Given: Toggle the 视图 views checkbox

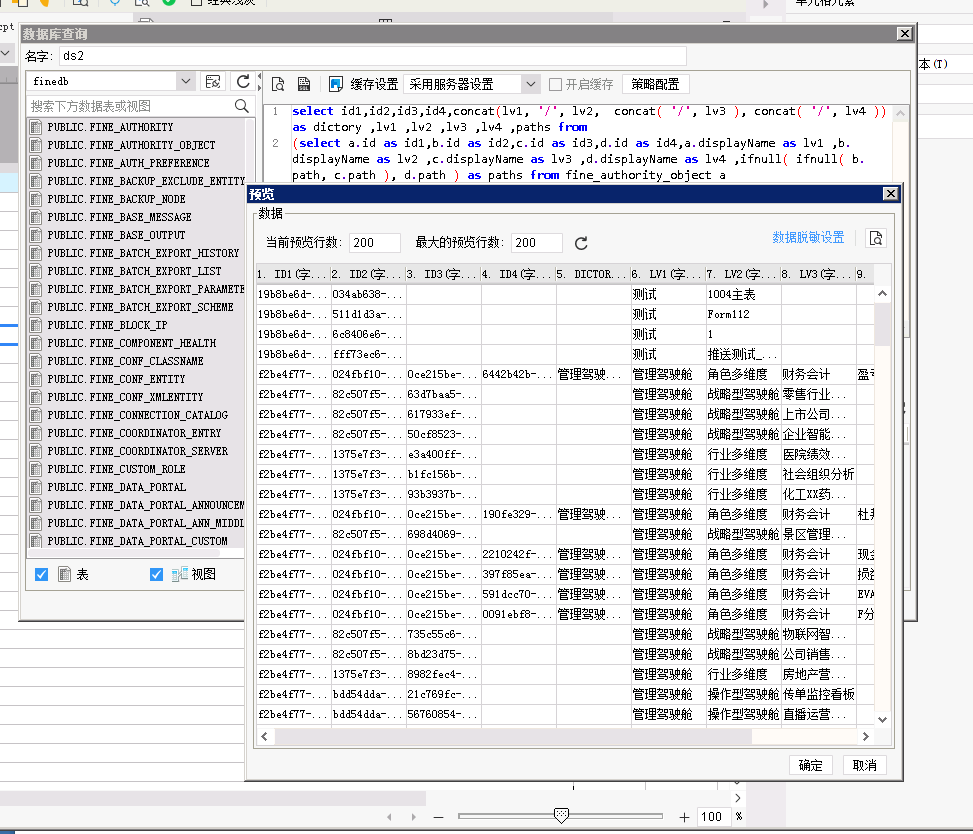Looking at the screenshot, I should [x=156, y=575].
